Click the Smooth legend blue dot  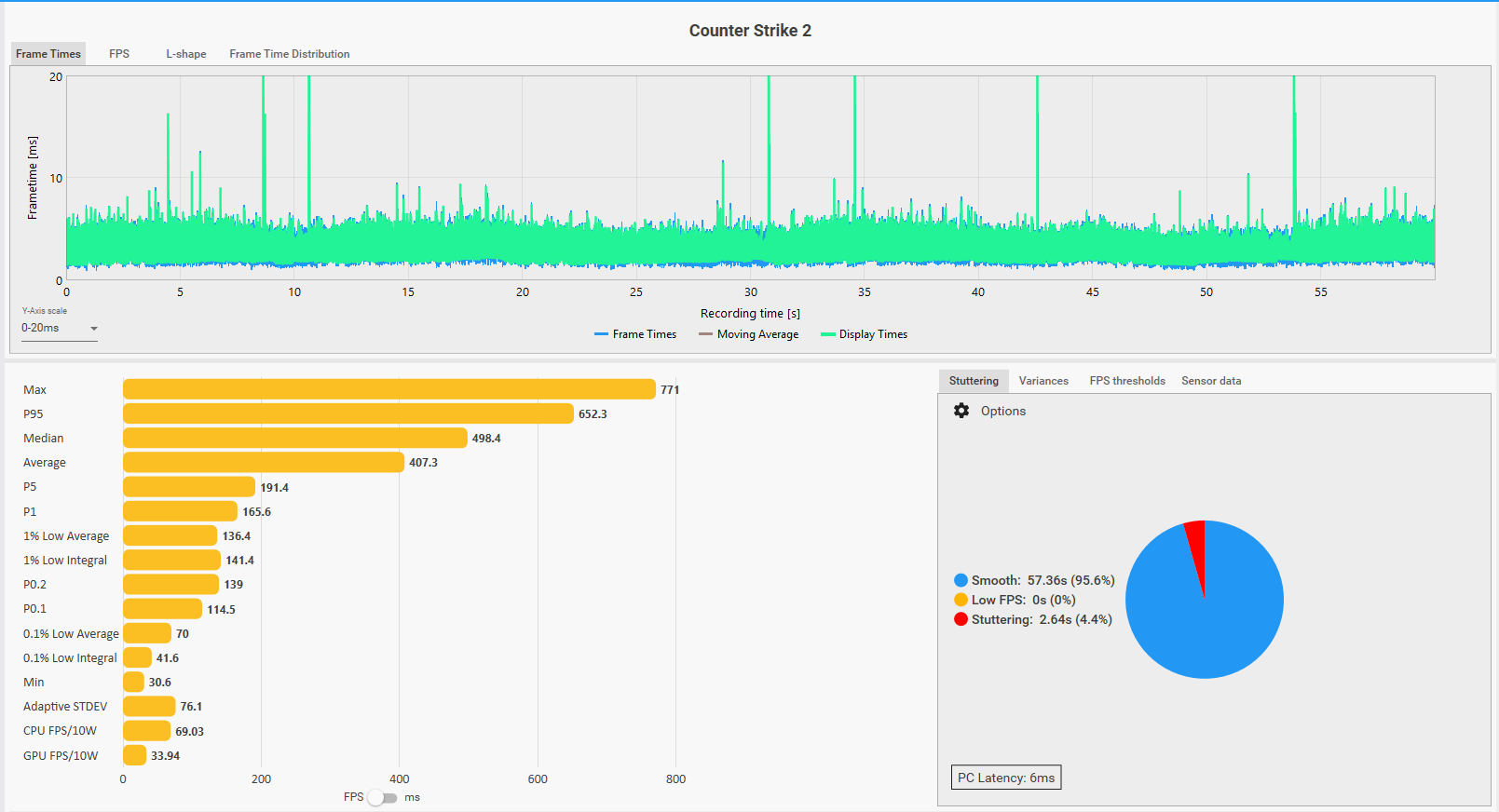tap(961, 580)
